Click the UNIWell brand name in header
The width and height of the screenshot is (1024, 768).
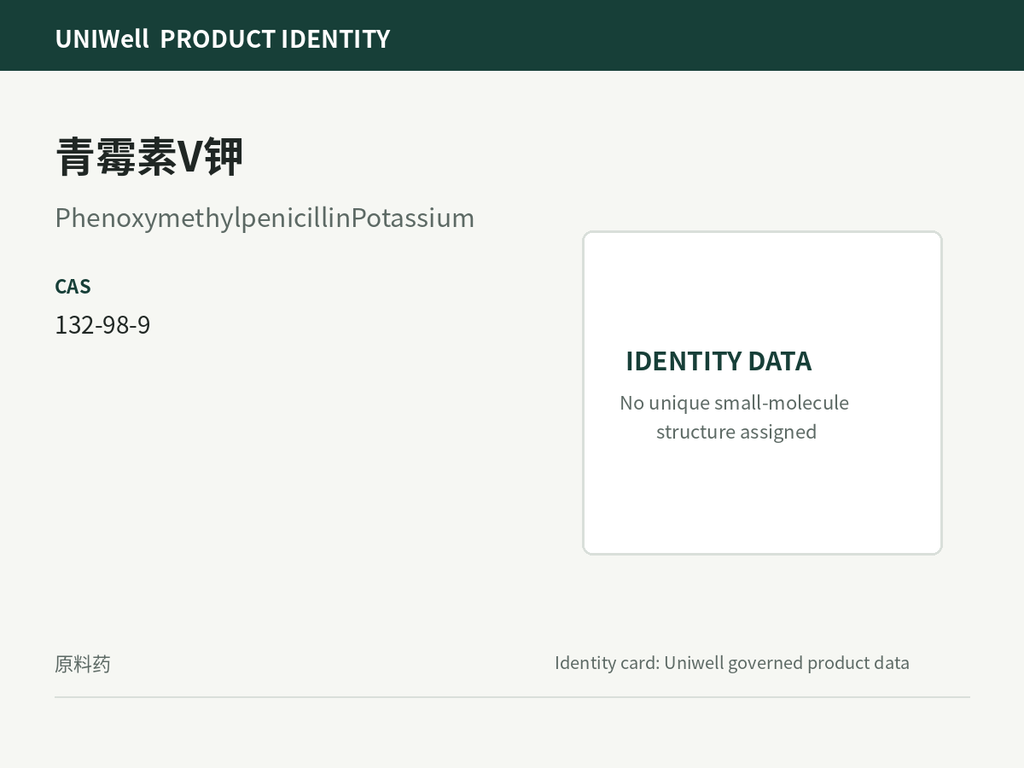click(102, 39)
